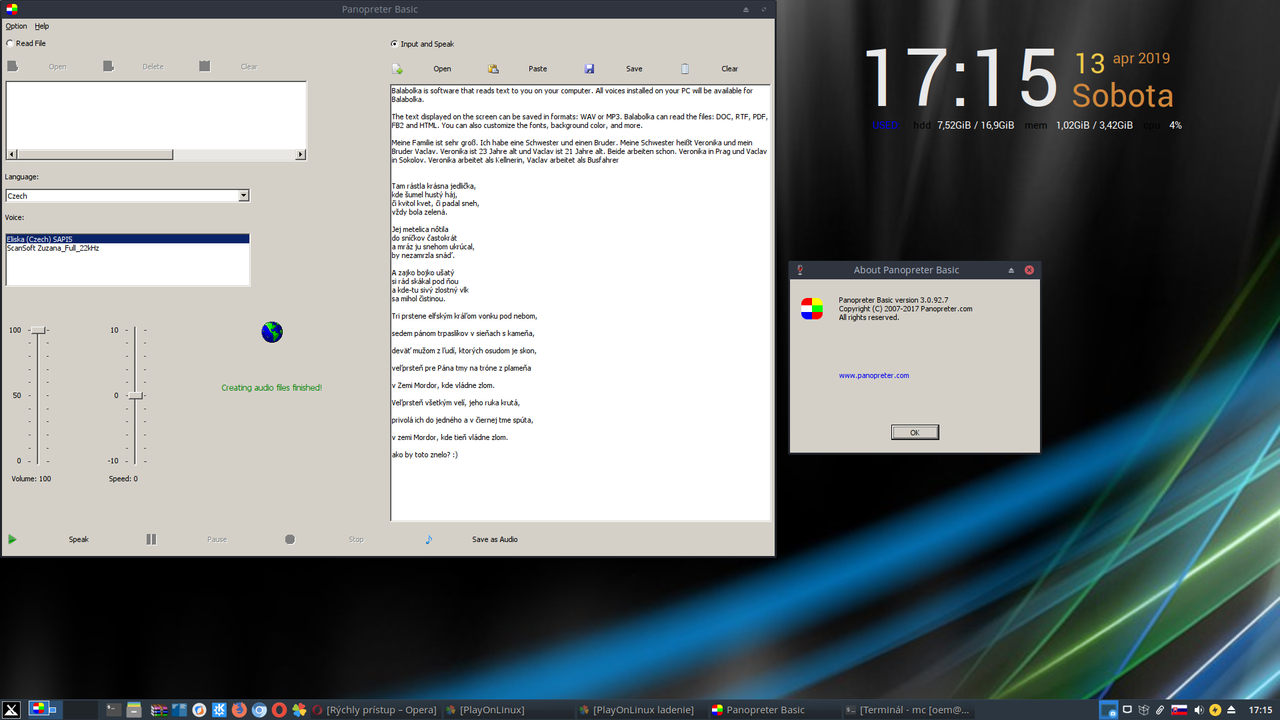
Task: Click the taskbar clock showing 17:15
Action: tap(1260, 710)
